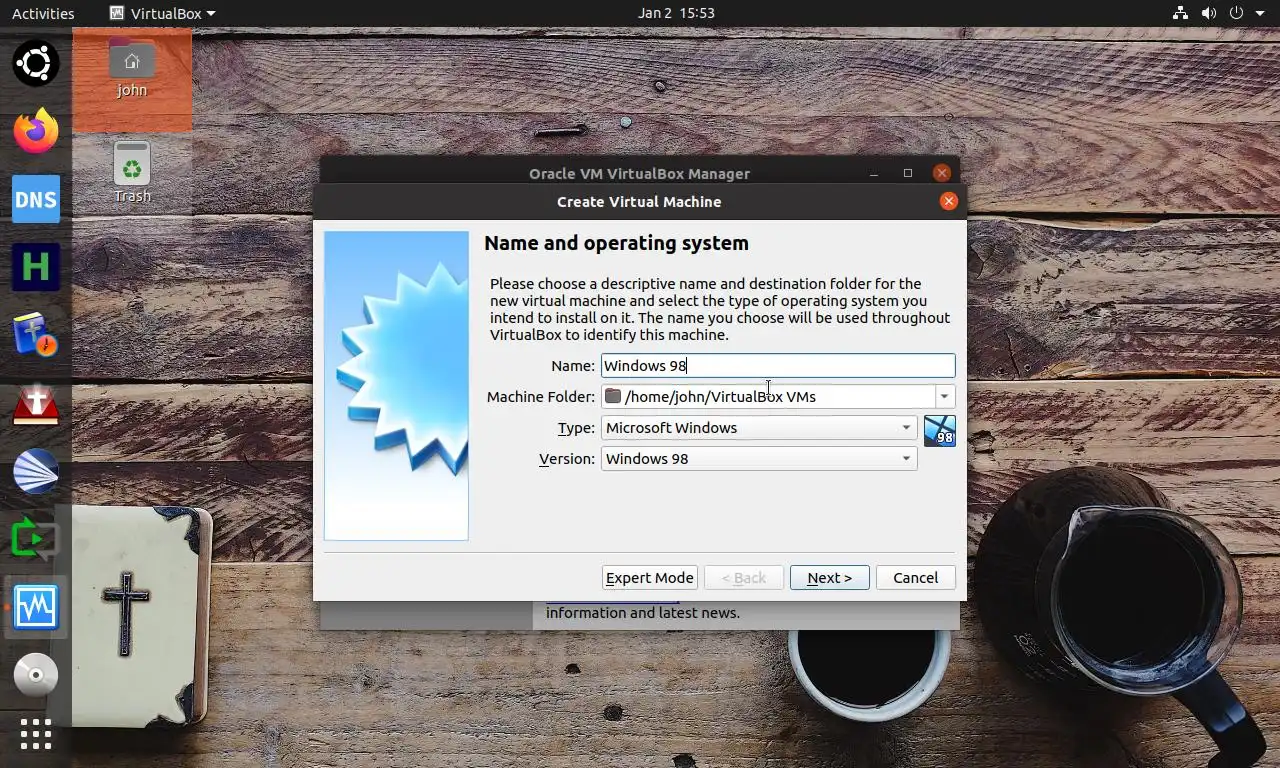Open the blue sphere dock icon
Screen dimensions: 1280x768
coord(36,471)
